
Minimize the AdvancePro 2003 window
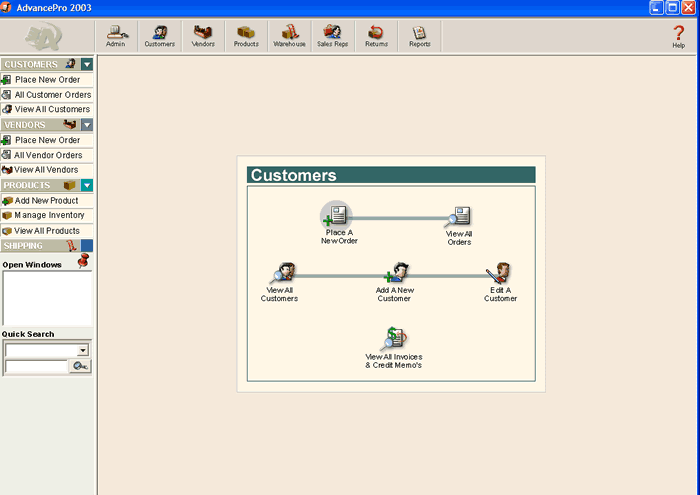tap(656, 8)
